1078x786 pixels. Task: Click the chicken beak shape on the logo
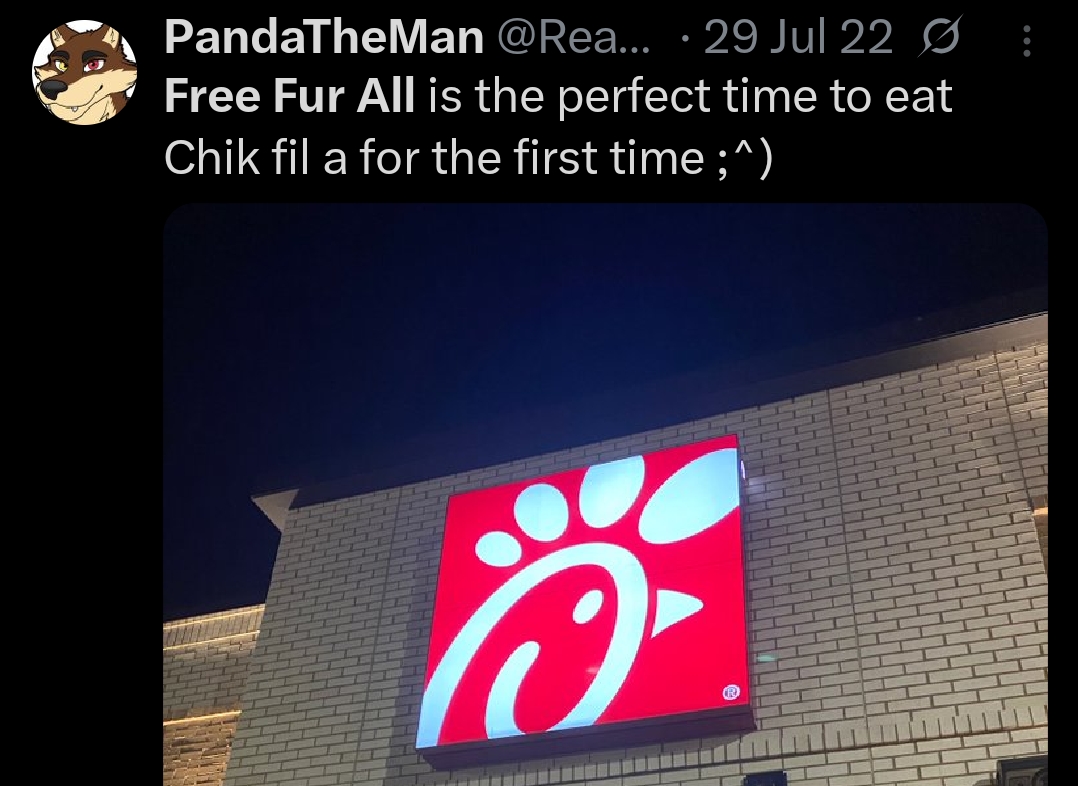[676, 609]
